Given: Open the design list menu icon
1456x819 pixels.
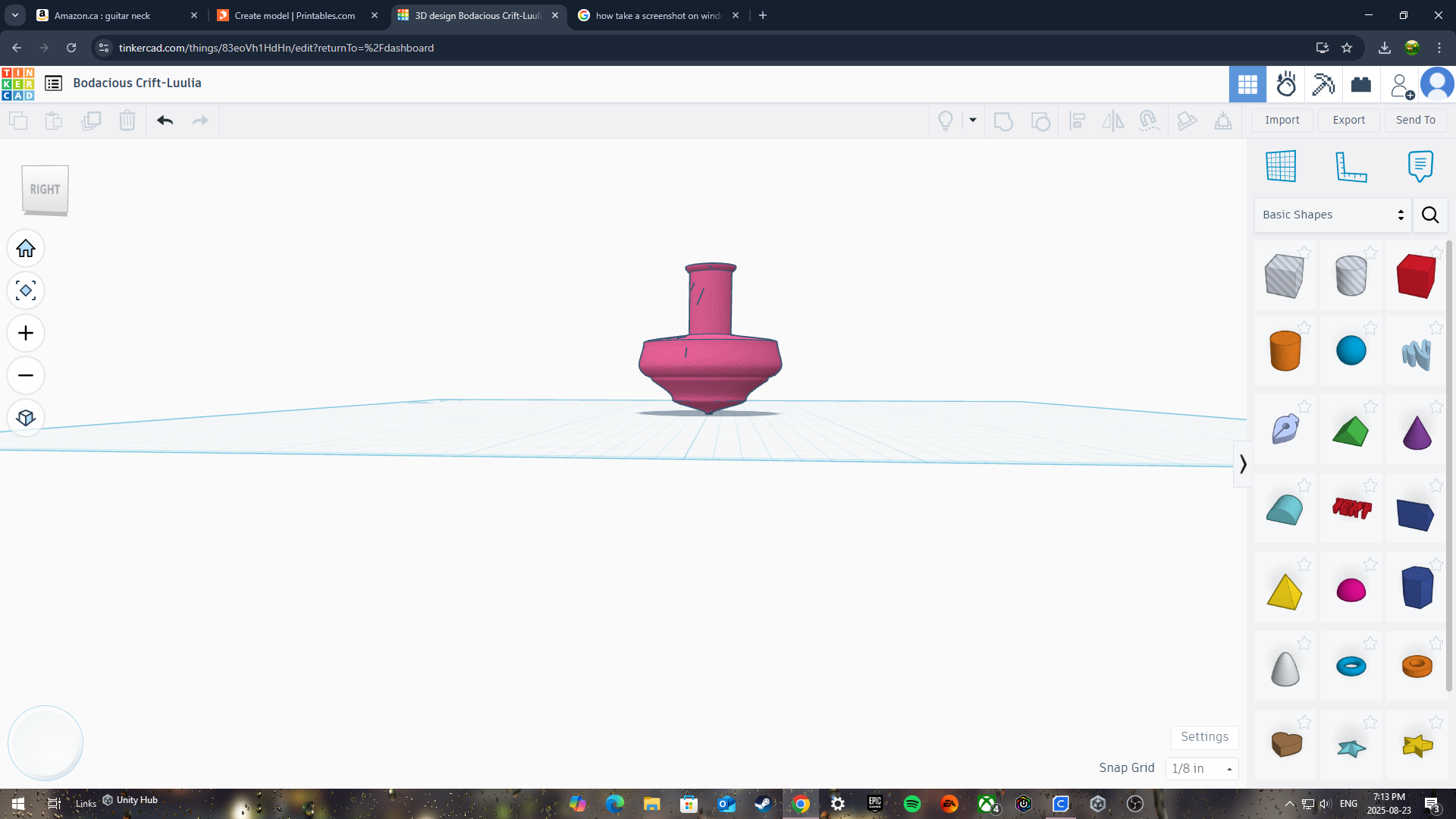Looking at the screenshot, I should (53, 83).
